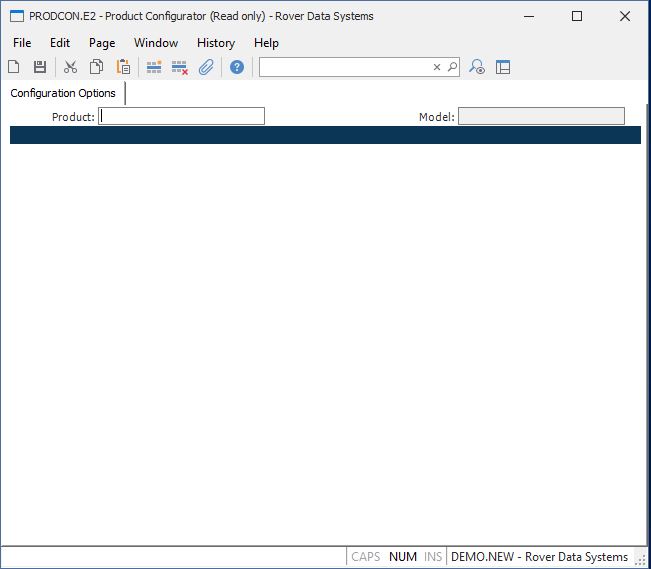Image resolution: width=651 pixels, height=569 pixels.
Task: Clear the toolbar search box with X
Action: (436, 67)
